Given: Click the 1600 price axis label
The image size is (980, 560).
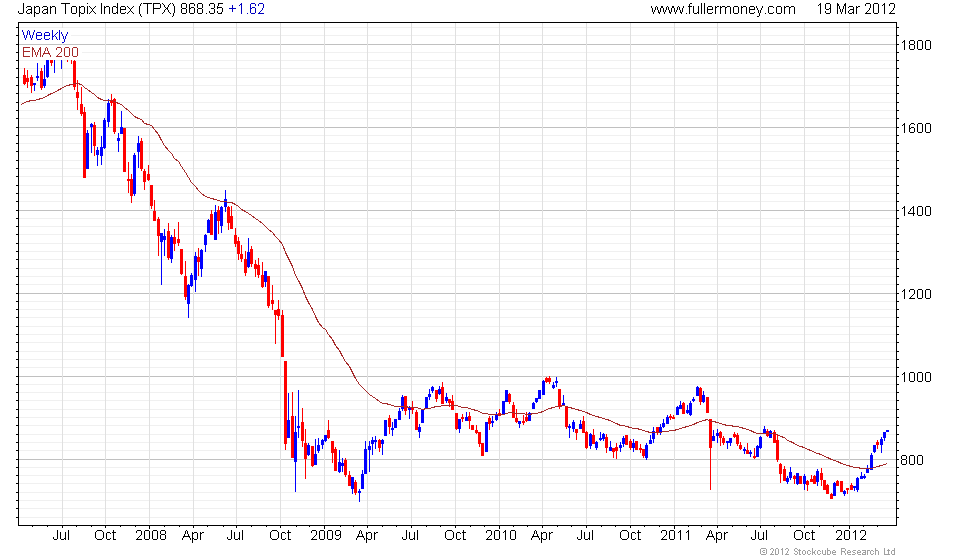Looking at the screenshot, I should pos(916,128).
